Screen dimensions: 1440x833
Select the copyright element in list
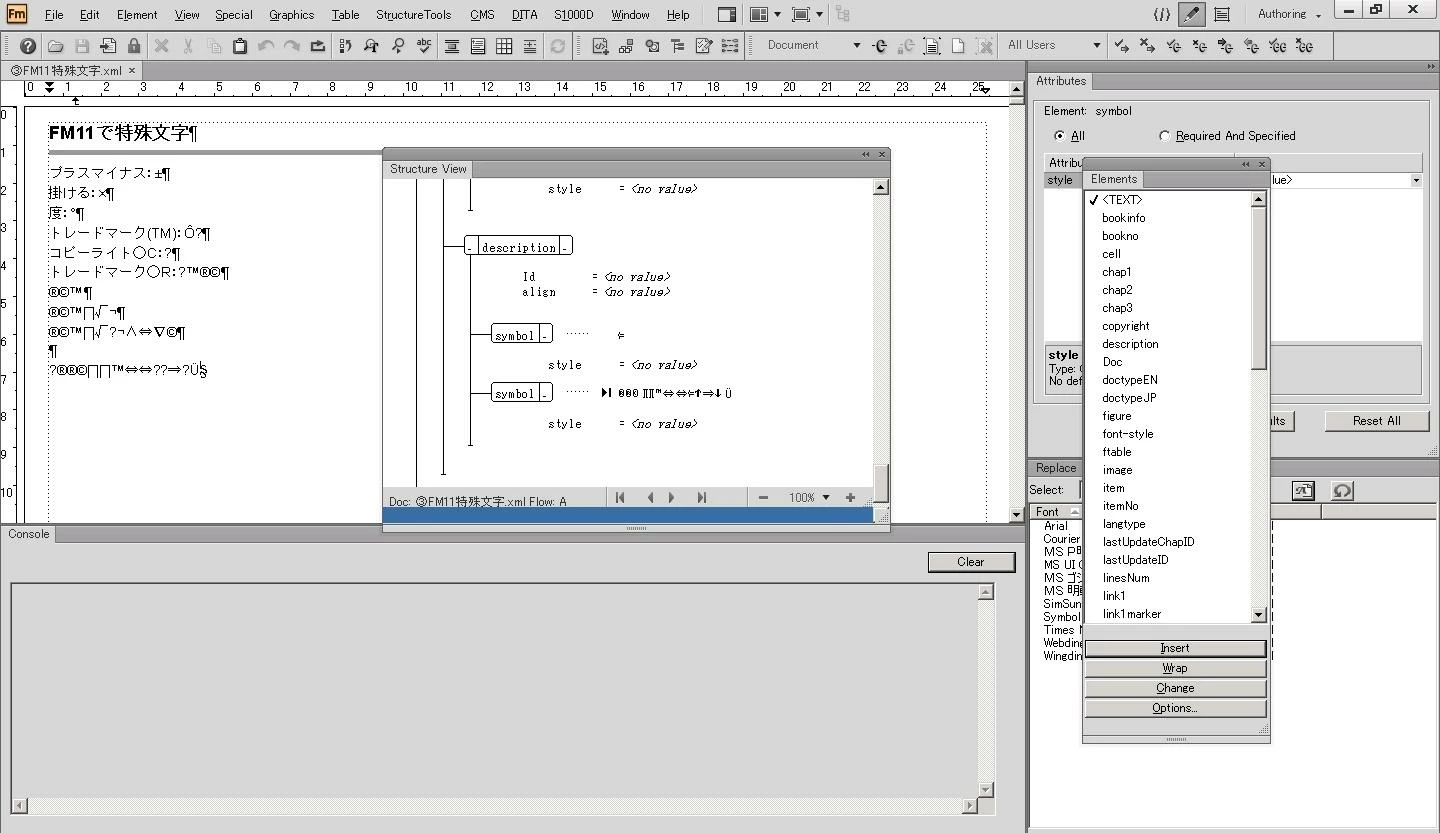click(x=1126, y=326)
